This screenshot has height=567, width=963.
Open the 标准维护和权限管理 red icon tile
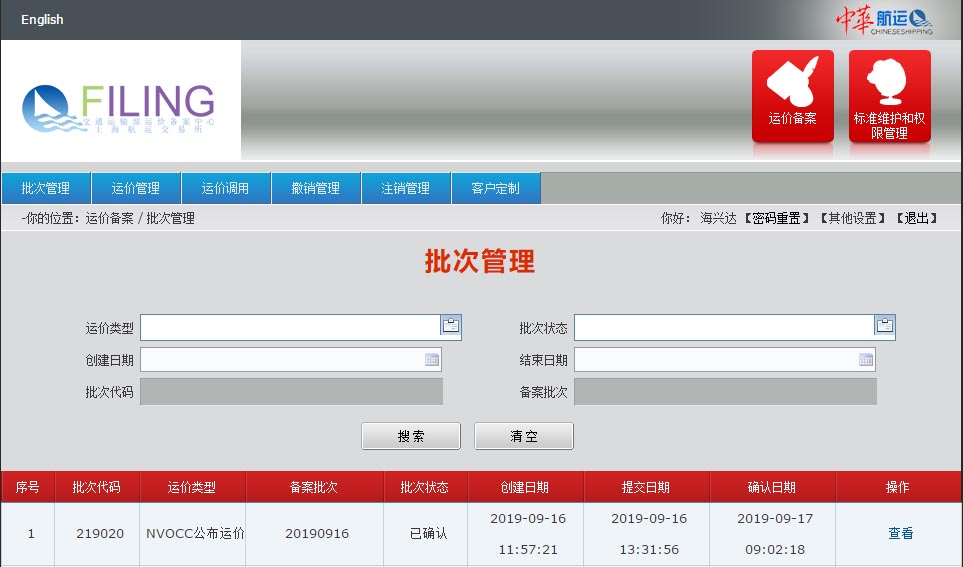(889, 97)
